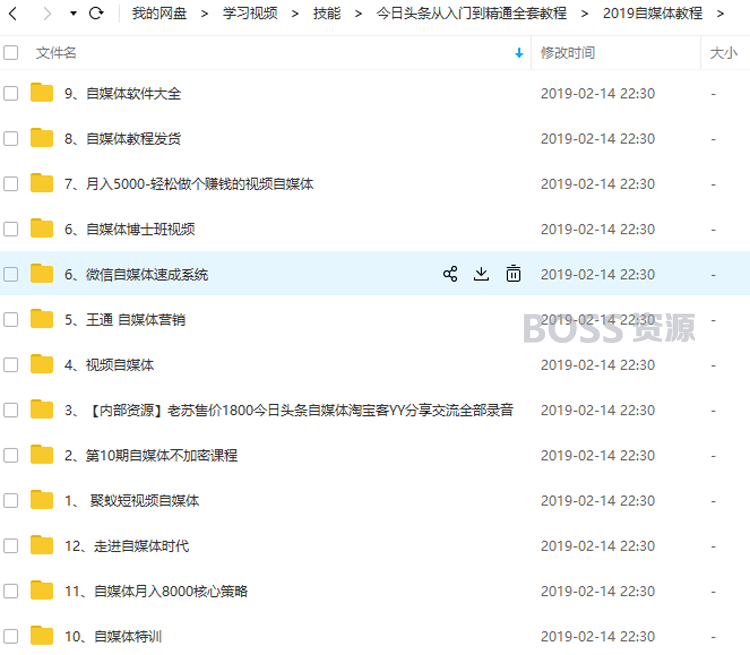Screen dimensions: 750x655
Task: Open 7、月入5000-轻松做个赚钱的视频自媒体
Action: (189, 184)
